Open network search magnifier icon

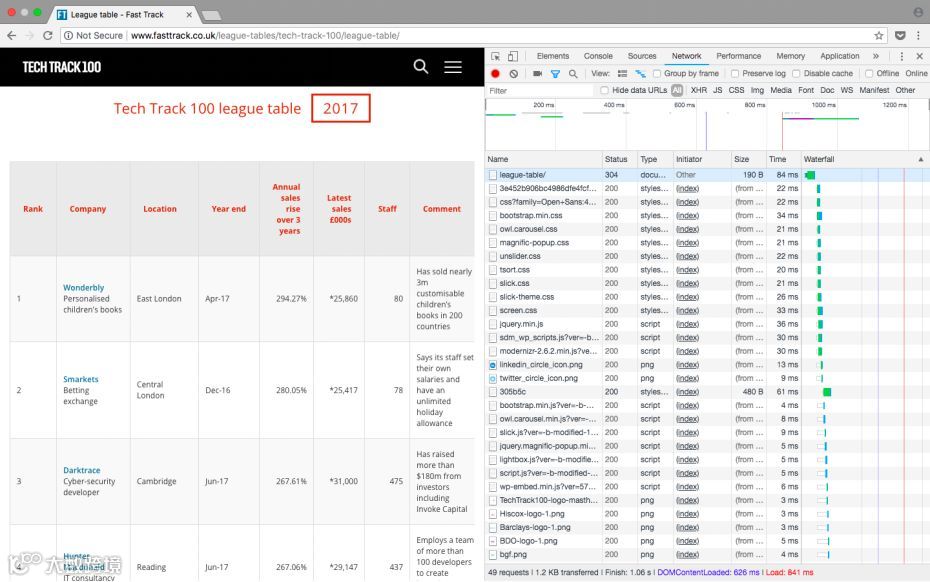click(x=573, y=74)
